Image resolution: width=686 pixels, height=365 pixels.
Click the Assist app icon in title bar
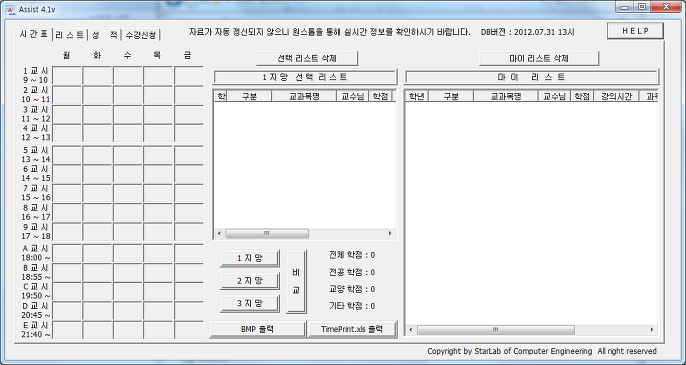coord(10,9)
